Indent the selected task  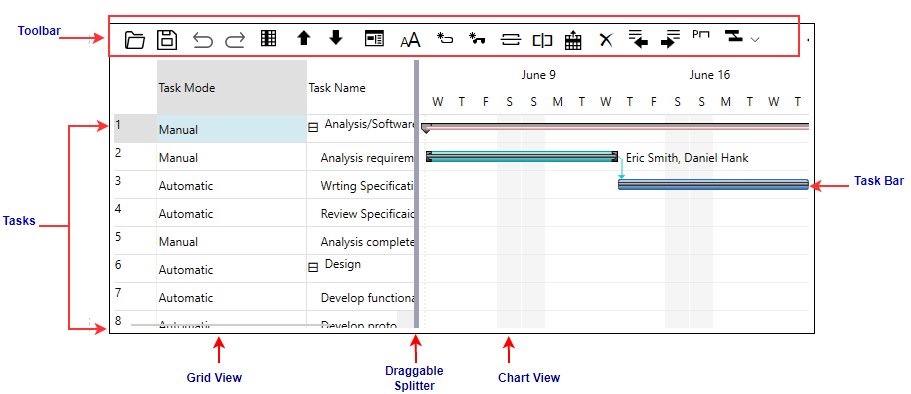coord(670,39)
